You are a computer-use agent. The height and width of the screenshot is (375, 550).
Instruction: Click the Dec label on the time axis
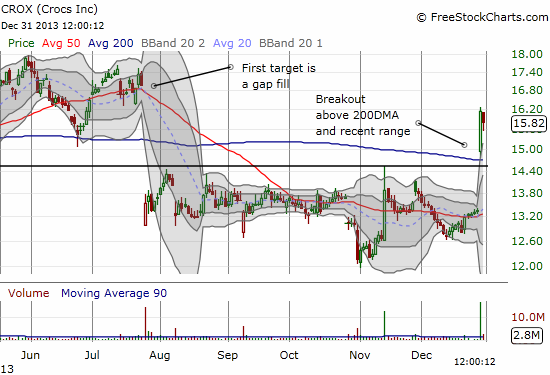(x=421, y=355)
